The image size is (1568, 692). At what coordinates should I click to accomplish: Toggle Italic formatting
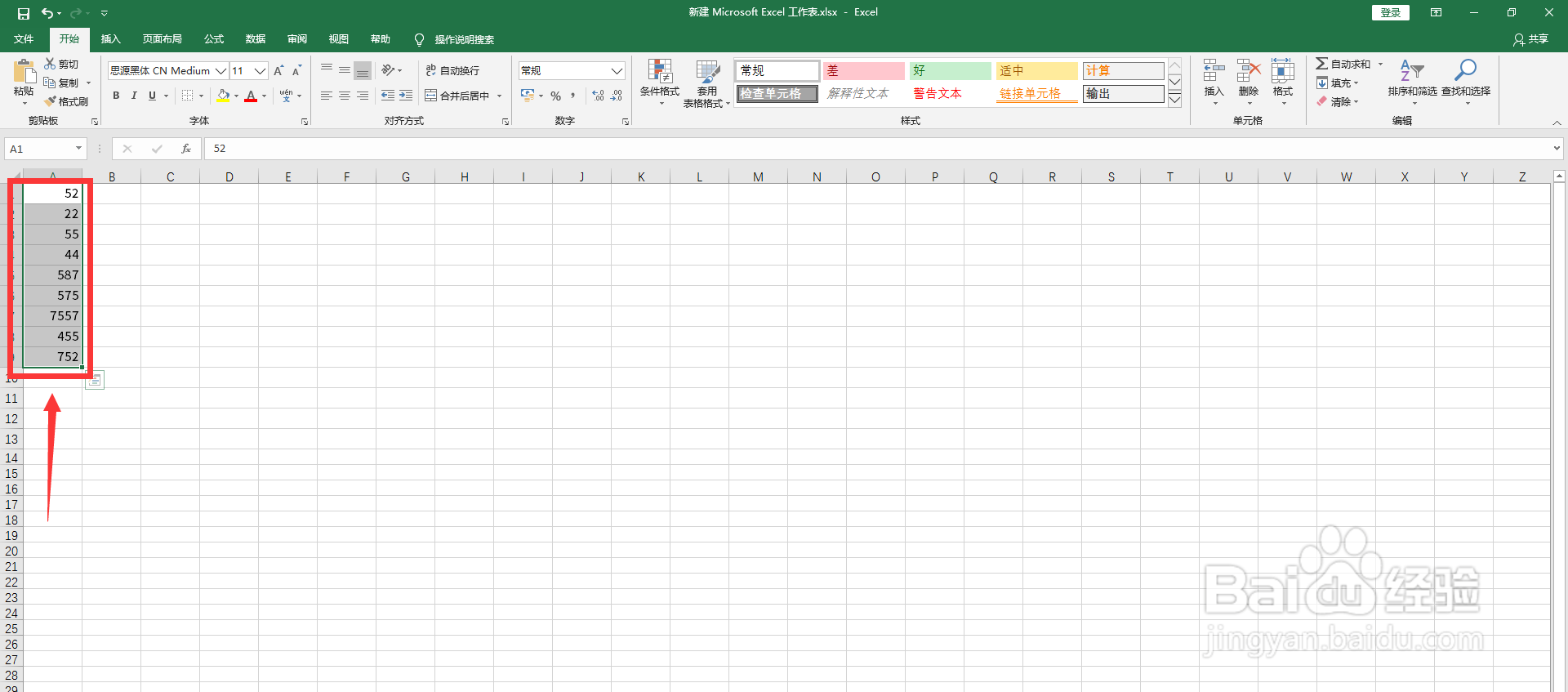point(134,96)
